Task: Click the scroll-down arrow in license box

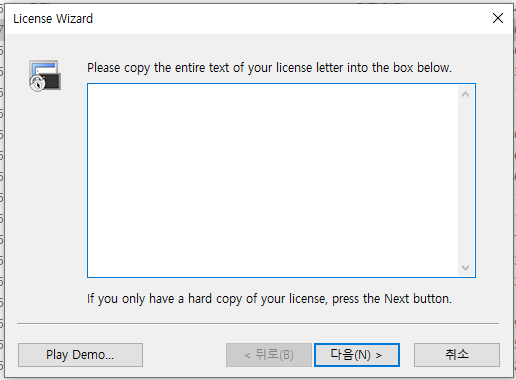Action: (466, 268)
